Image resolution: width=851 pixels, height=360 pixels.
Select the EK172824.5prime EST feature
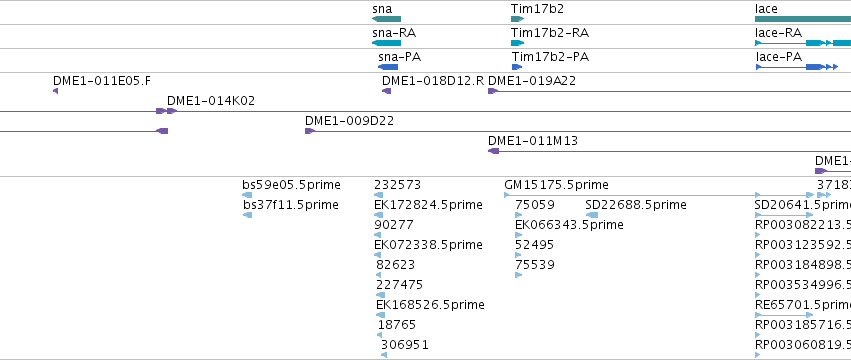(379, 215)
